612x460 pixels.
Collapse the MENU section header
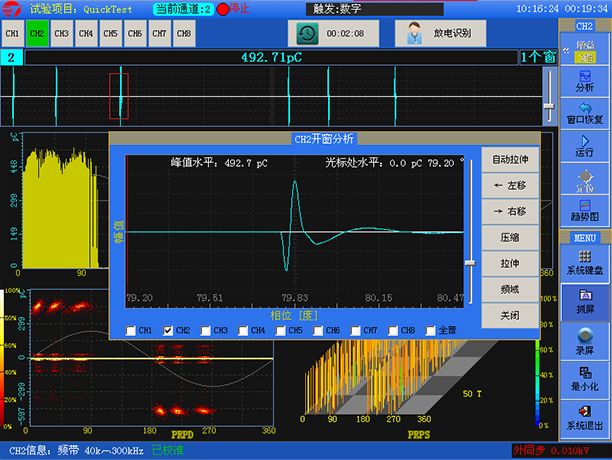coord(585,238)
